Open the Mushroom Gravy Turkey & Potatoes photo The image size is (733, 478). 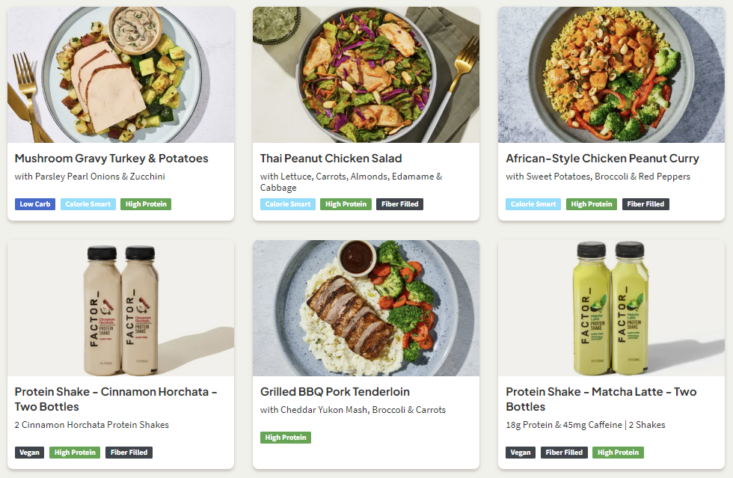(x=121, y=75)
